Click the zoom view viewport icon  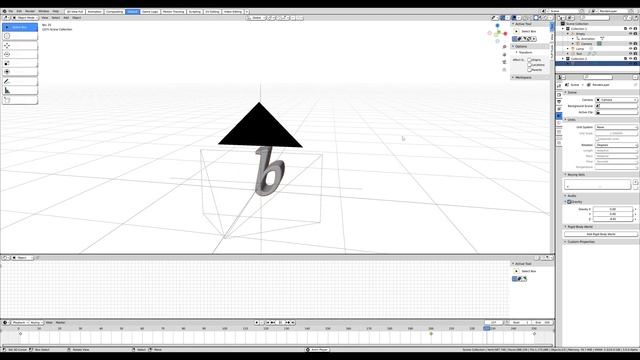[x=504, y=47]
